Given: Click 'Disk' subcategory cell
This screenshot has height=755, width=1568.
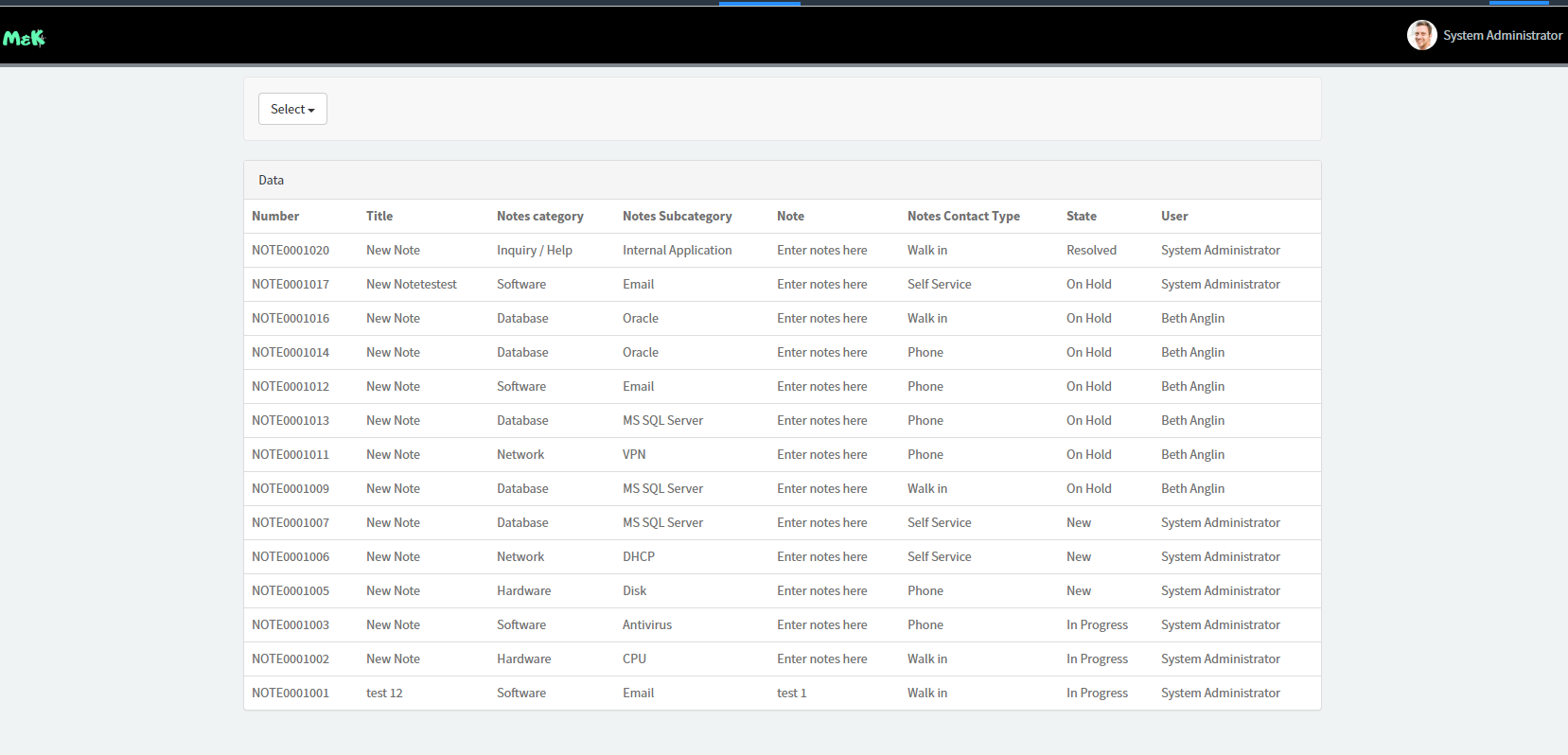Looking at the screenshot, I should tap(634, 590).
